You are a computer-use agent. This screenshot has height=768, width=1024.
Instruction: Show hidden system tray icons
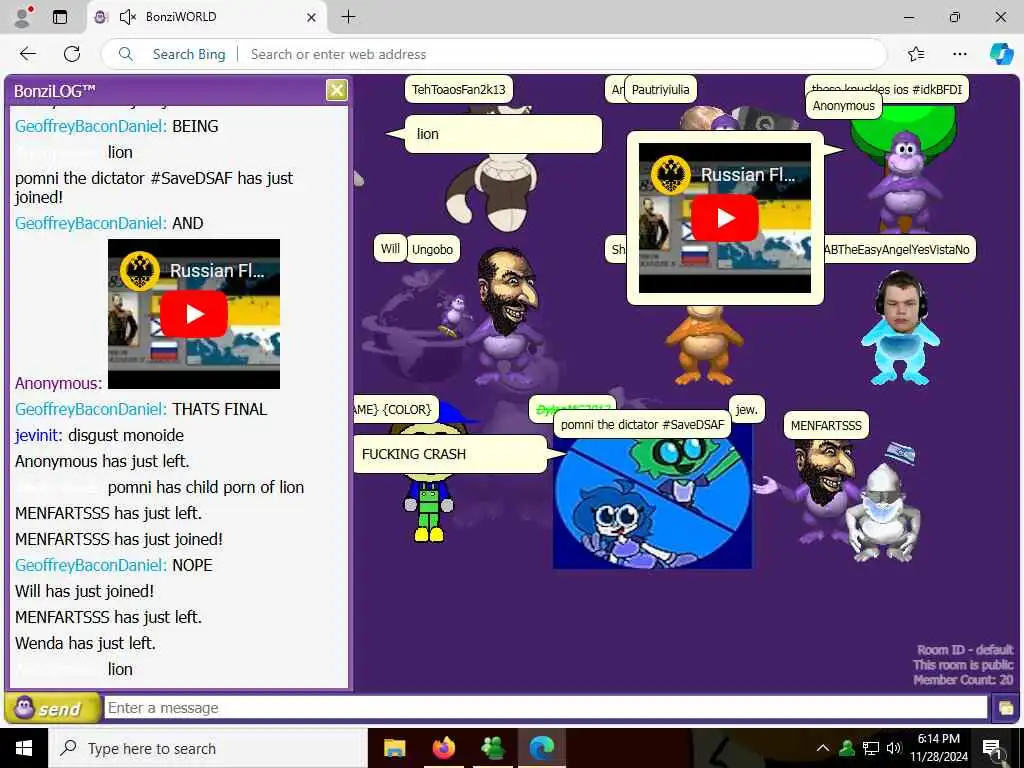point(823,748)
